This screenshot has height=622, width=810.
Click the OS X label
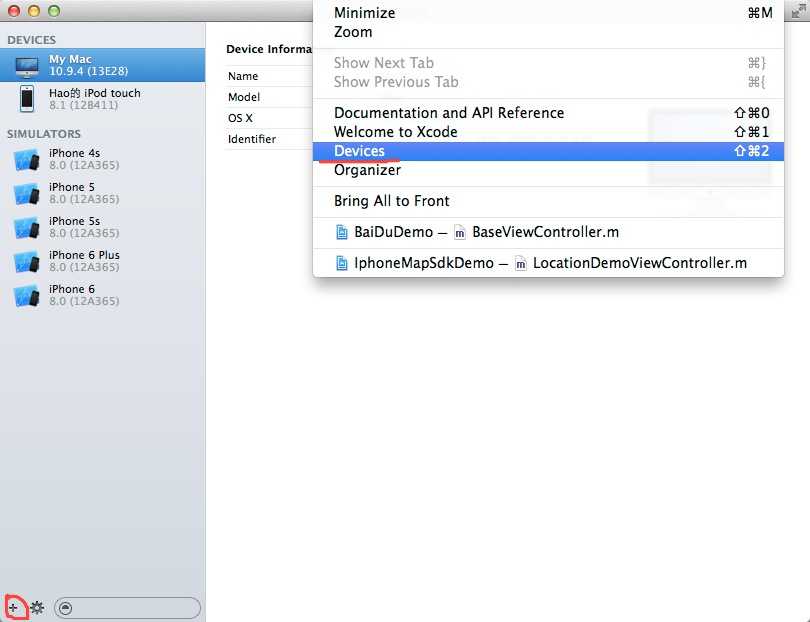point(240,118)
